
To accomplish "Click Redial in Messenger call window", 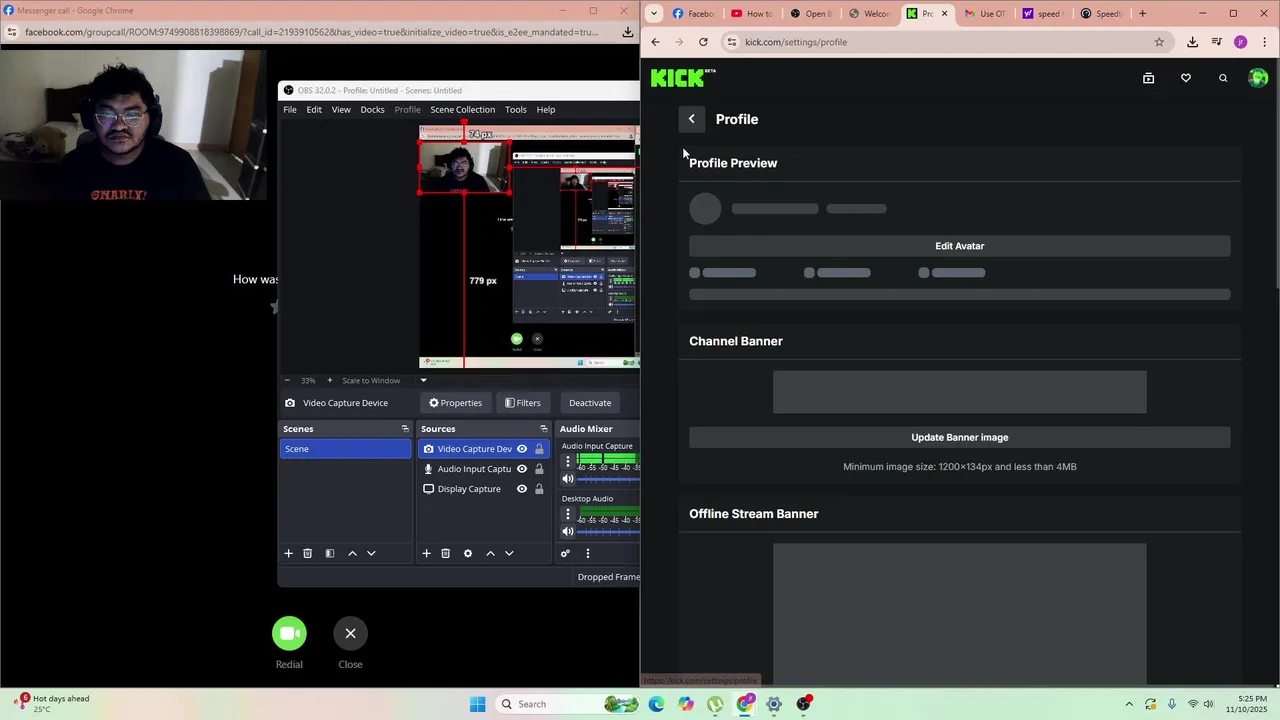I will tap(289, 633).
